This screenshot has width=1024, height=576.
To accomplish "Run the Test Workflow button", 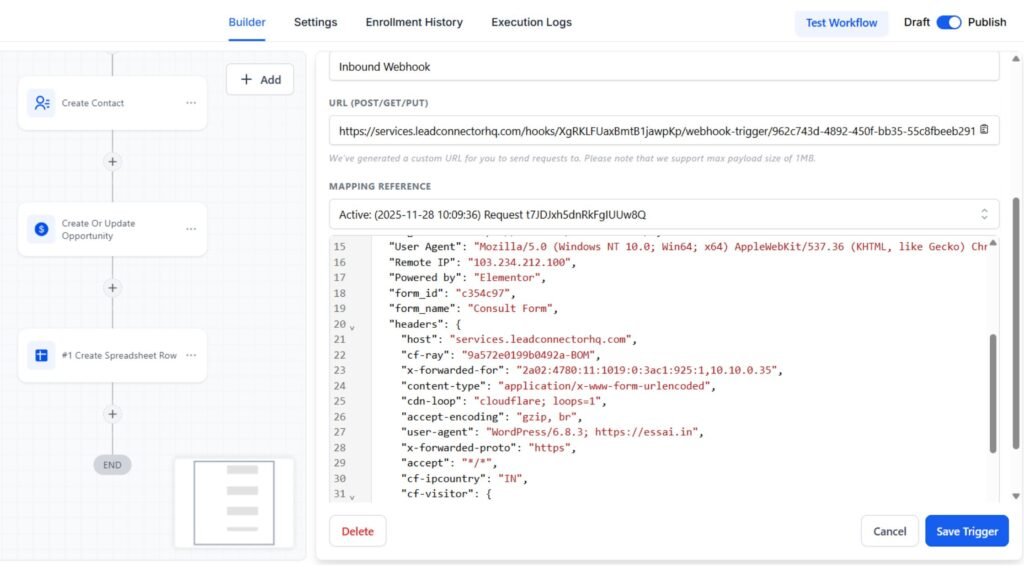I will 841,21.
